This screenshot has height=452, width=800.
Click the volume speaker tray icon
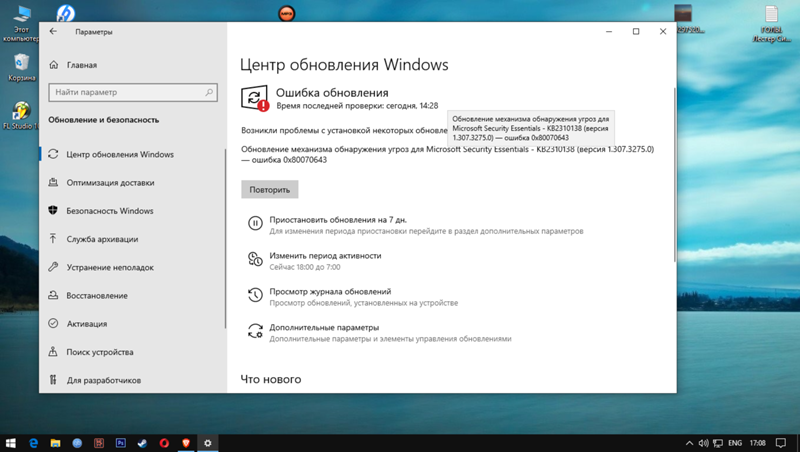coord(704,443)
